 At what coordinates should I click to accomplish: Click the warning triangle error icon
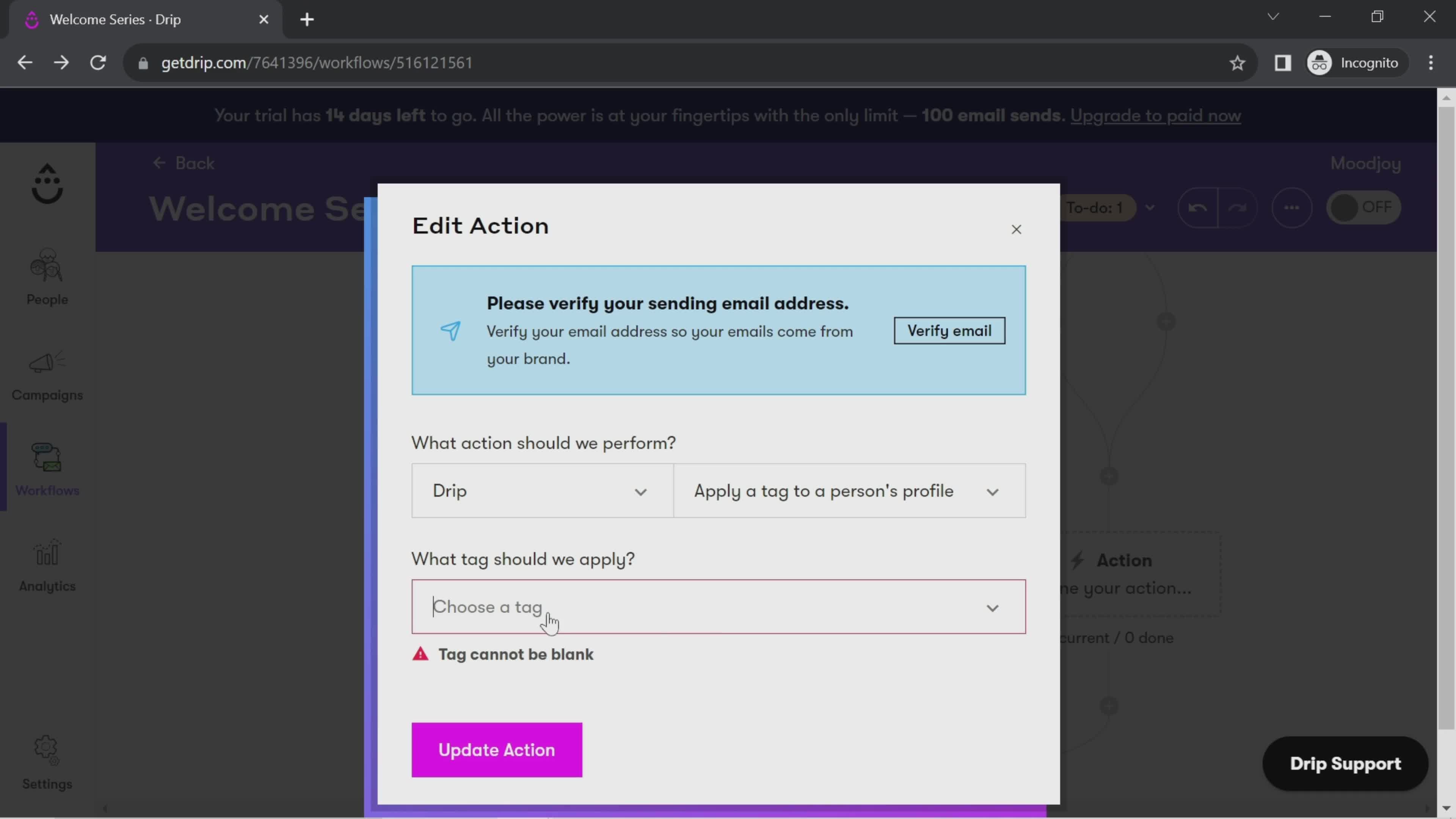(x=421, y=654)
